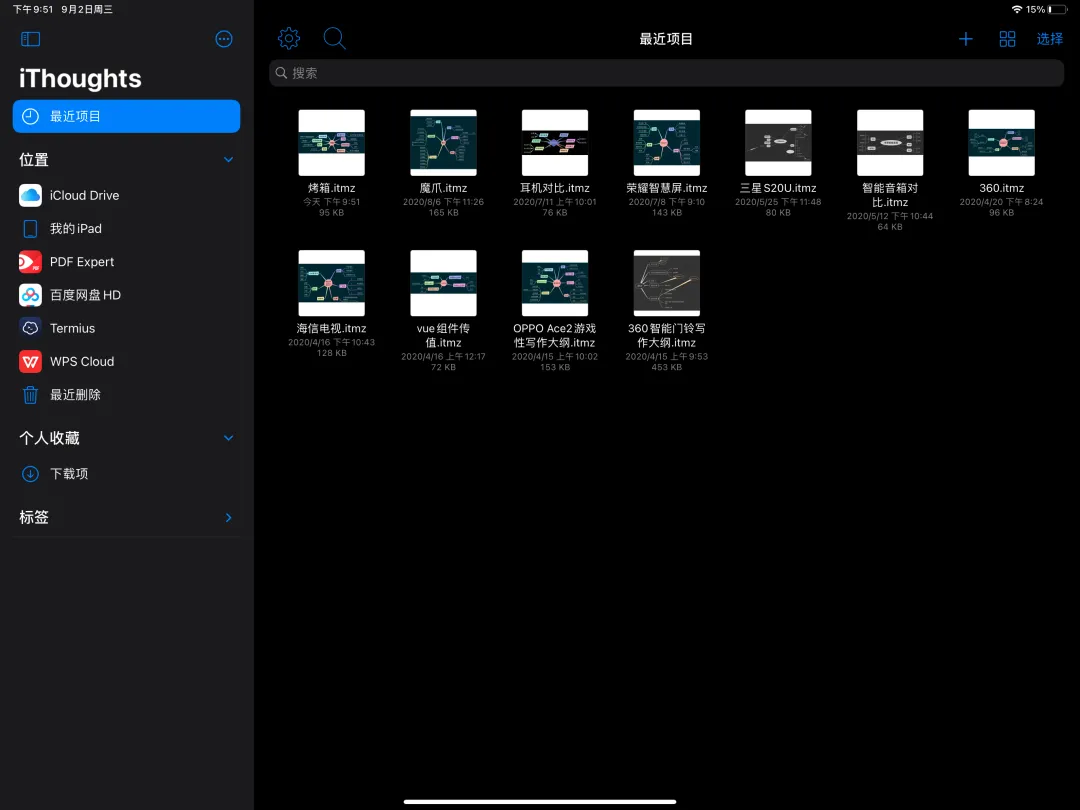This screenshot has width=1080, height=810.
Task: Click the magnifier search toolbar icon
Action: click(x=335, y=39)
